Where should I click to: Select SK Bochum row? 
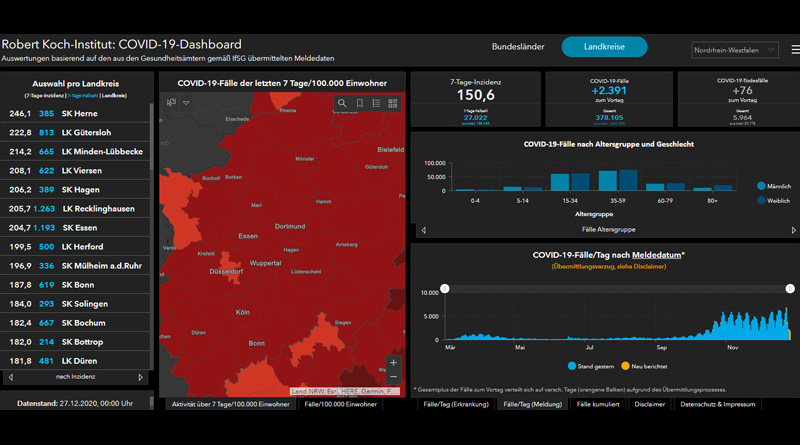[76, 323]
